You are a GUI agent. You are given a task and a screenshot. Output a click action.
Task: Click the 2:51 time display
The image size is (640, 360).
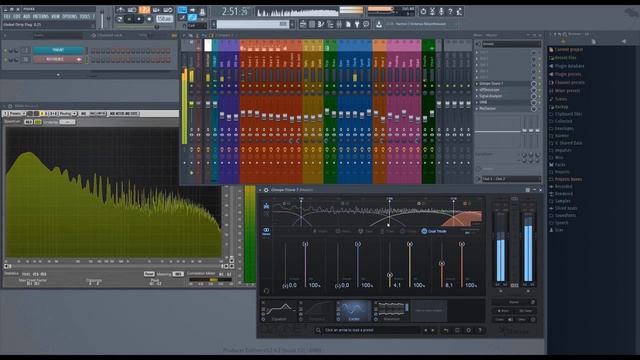pos(234,12)
